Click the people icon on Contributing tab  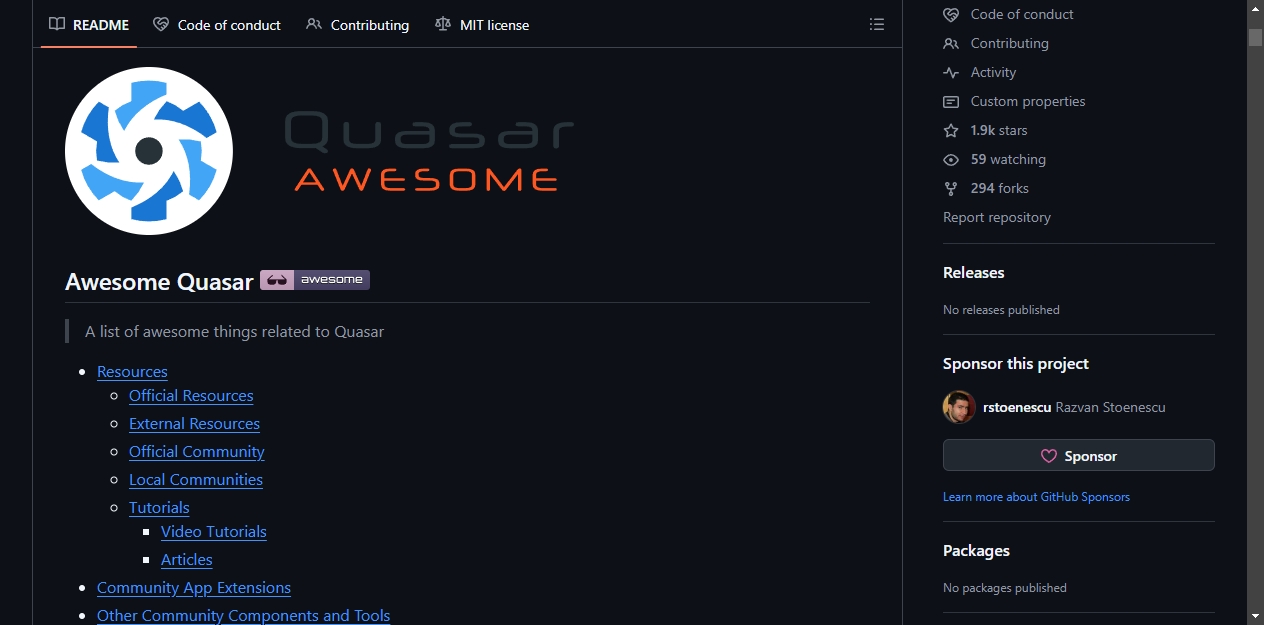coord(314,24)
